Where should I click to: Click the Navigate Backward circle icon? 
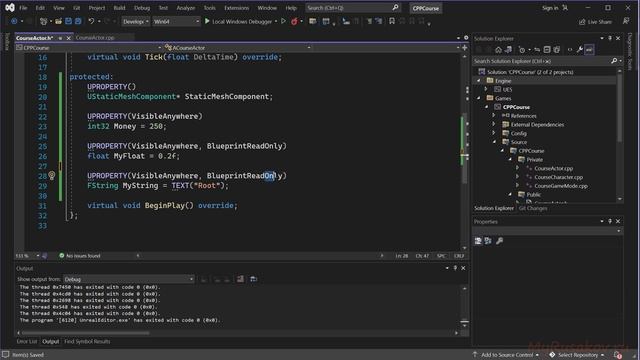tap(14, 21)
